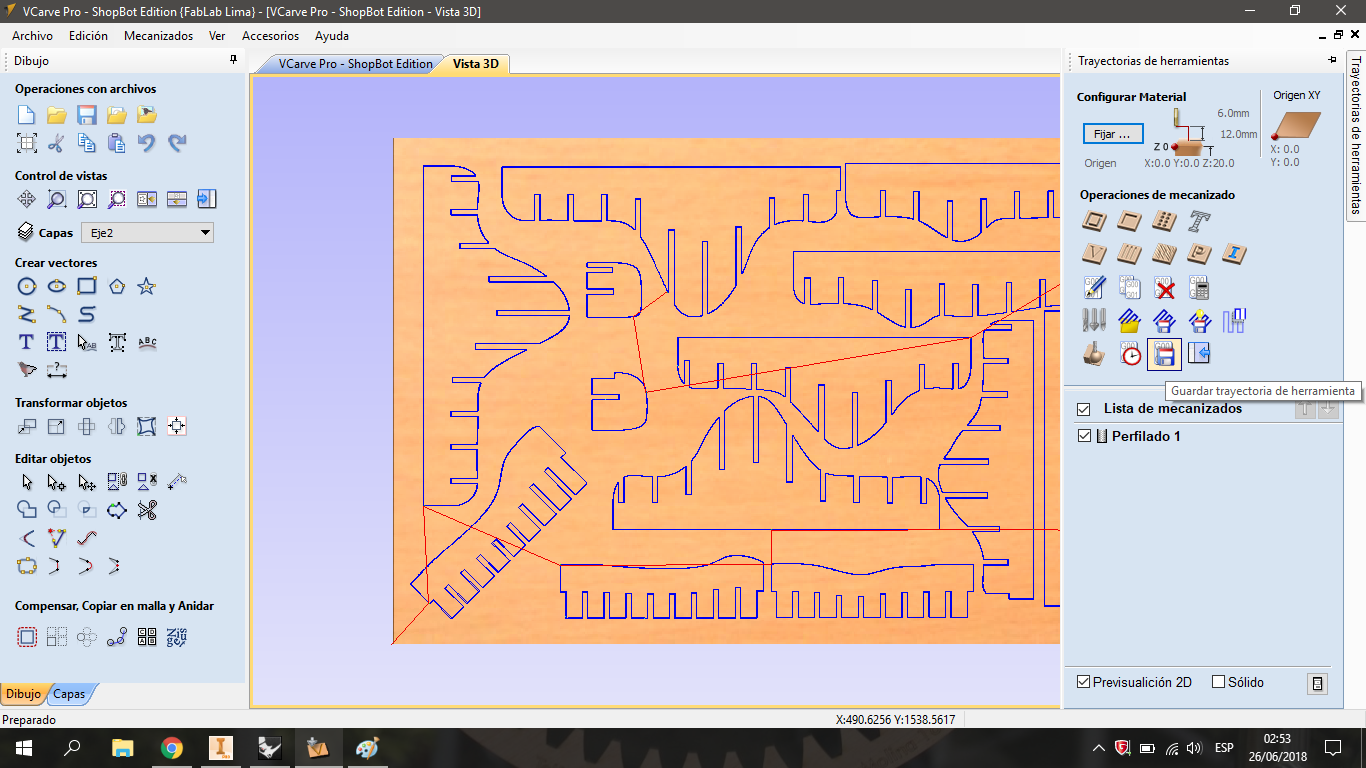Image resolution: width=1366 pixels, height=768 pixels.
Task: Click the Save file floppy icon
Action: coord(87,114)
